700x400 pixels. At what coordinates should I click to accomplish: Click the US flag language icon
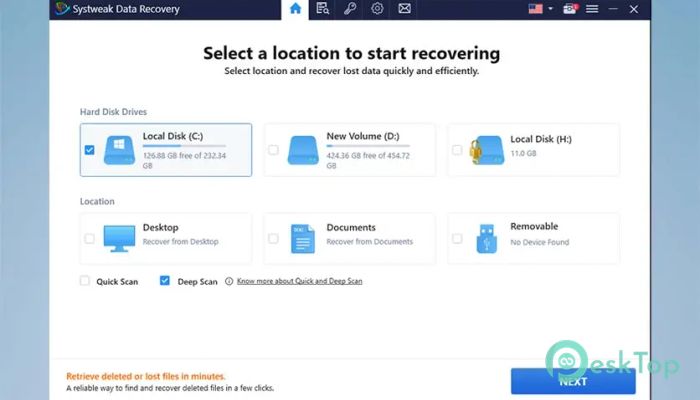[x=535, y=8]
